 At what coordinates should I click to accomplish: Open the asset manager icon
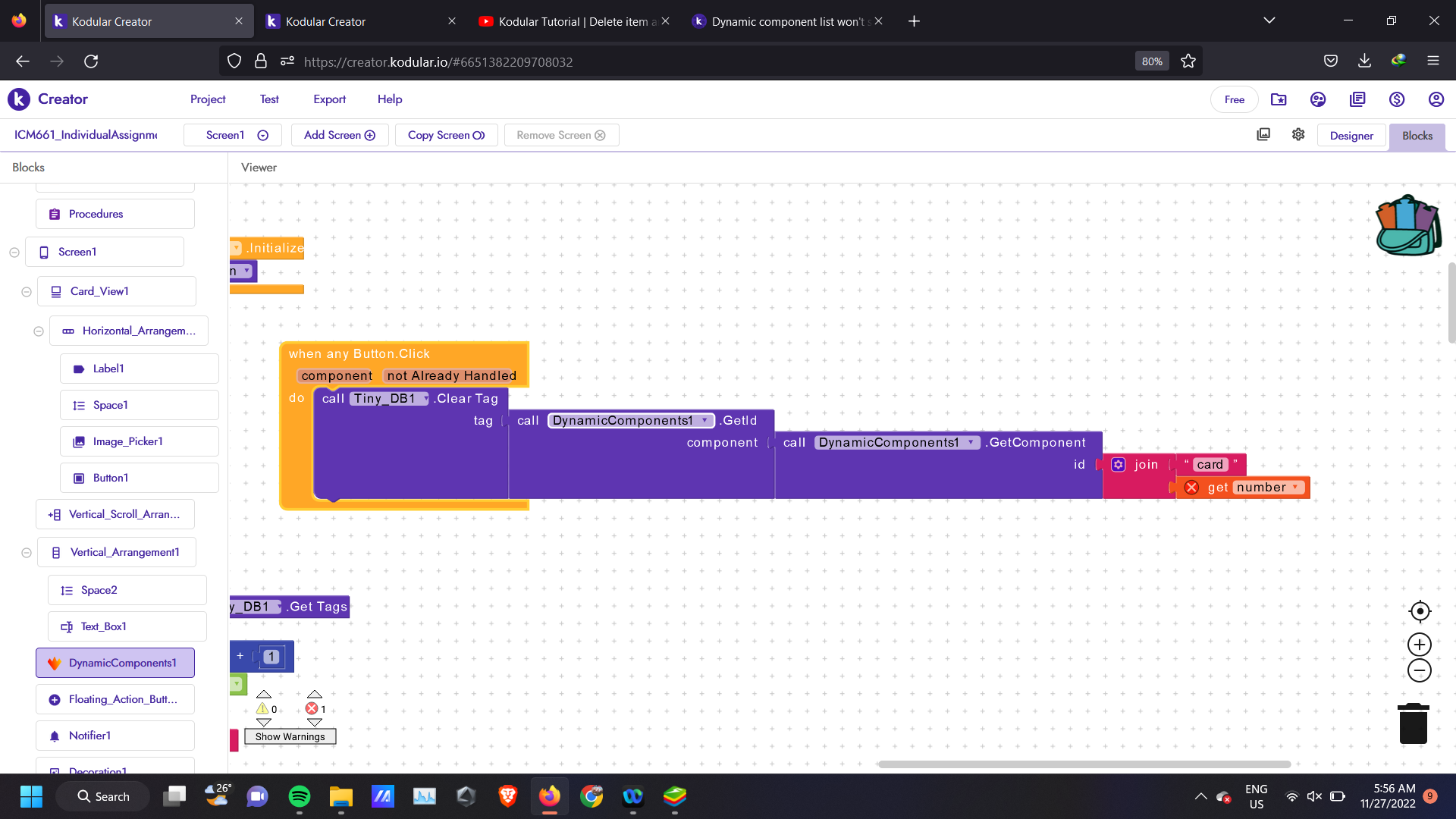1263,134
